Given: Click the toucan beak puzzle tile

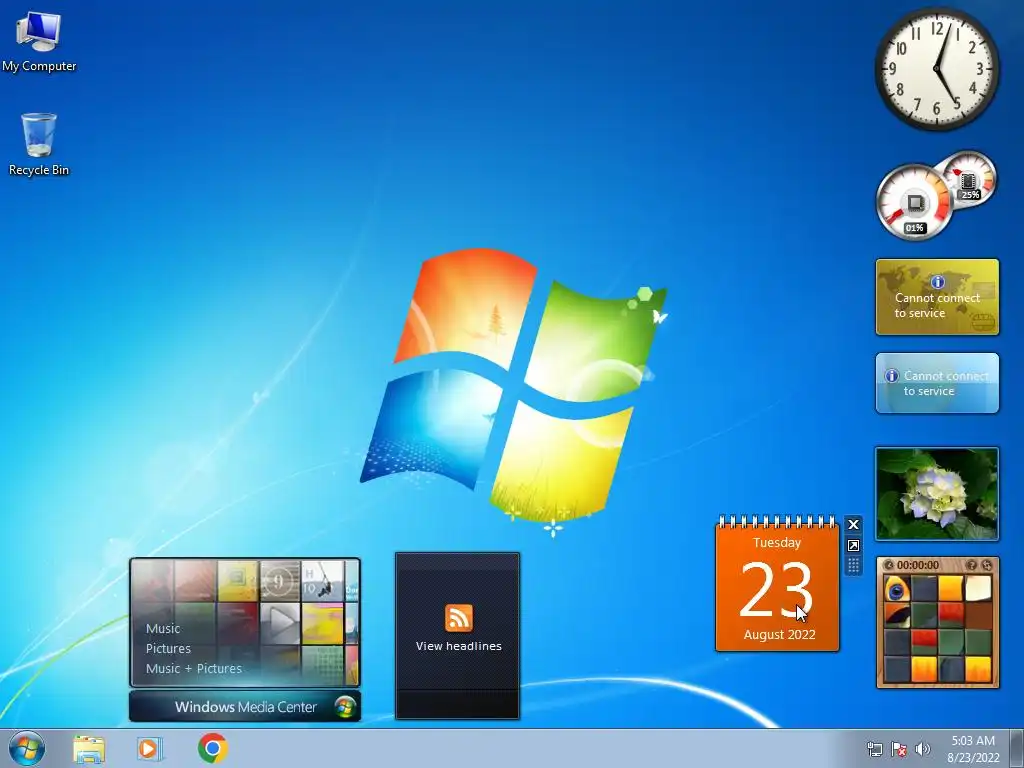Looking at the screenshot, I should [x=897, y=616].
